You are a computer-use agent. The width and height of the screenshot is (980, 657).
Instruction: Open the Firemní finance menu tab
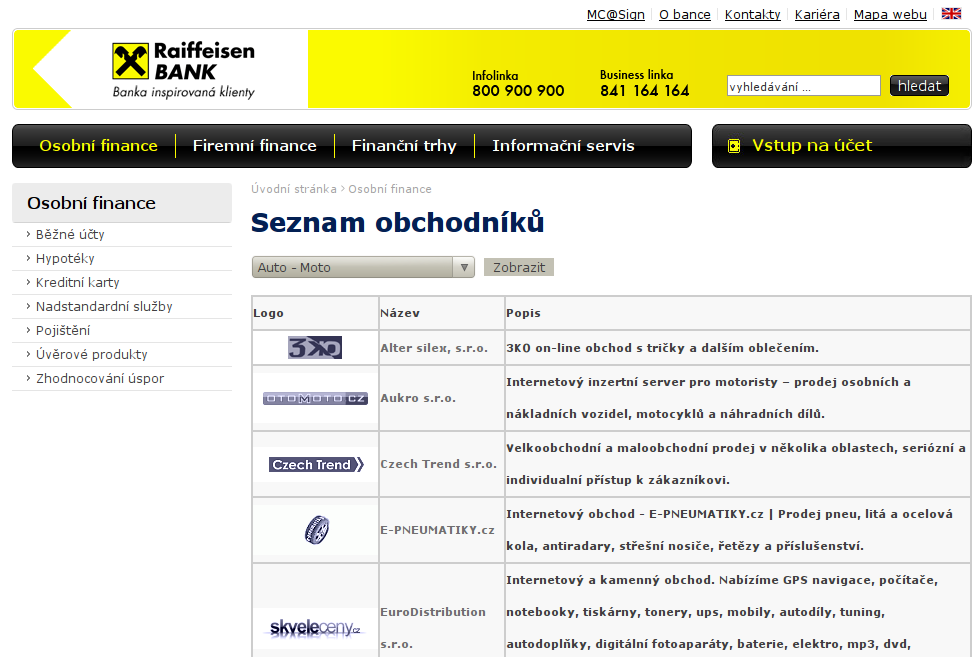pos(254,146)
